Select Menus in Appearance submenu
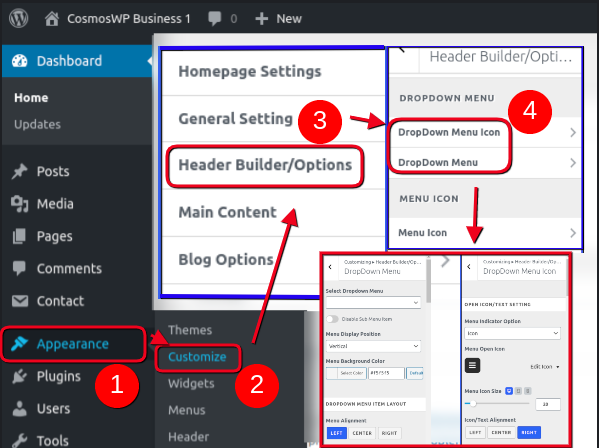This screenshot has width=599, height=448. click(187, 410)
